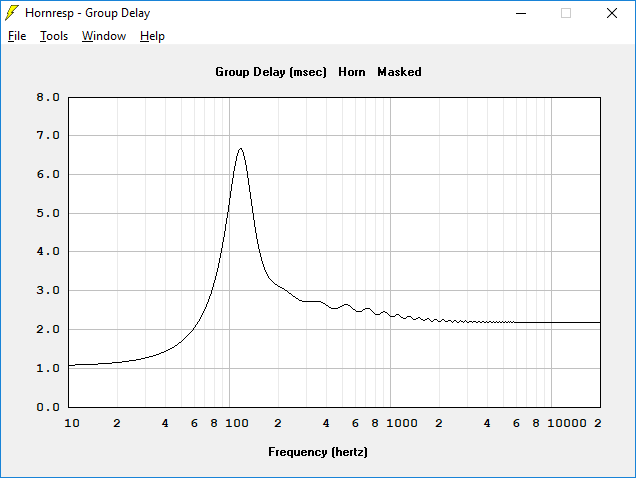Click the 'Frequency (hertz)' axis label
Image resolution: width=636 pixels, height=478 pixels.
[318, 452]
